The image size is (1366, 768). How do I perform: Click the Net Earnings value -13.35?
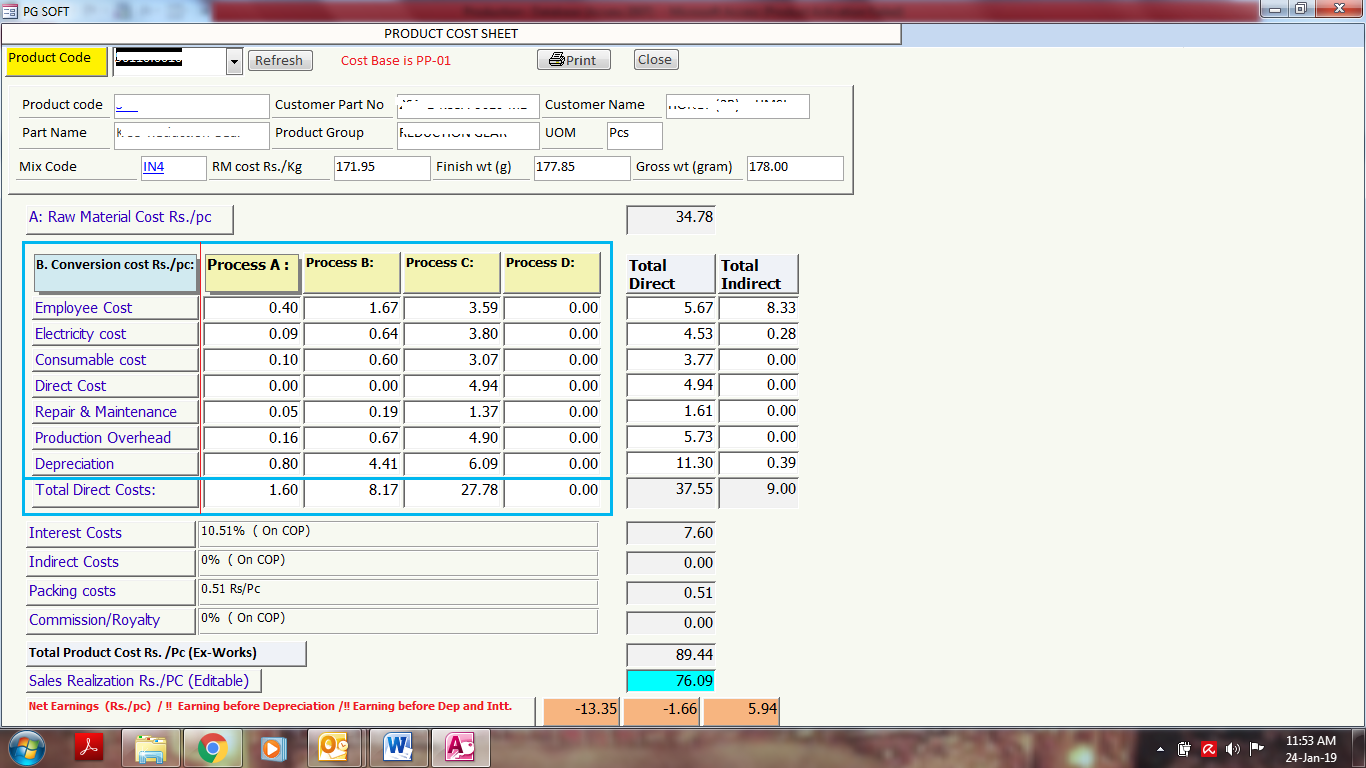coord(580,711)
